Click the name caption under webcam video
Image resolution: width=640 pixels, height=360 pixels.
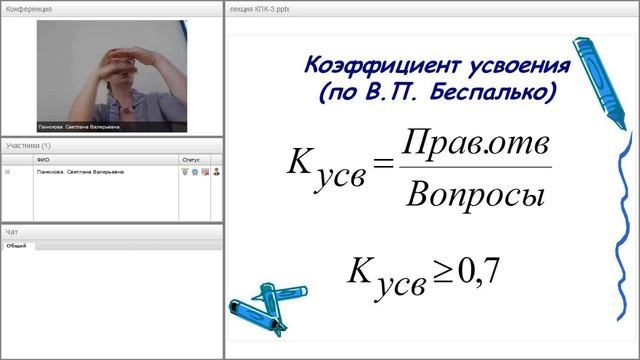coord(78,127)
